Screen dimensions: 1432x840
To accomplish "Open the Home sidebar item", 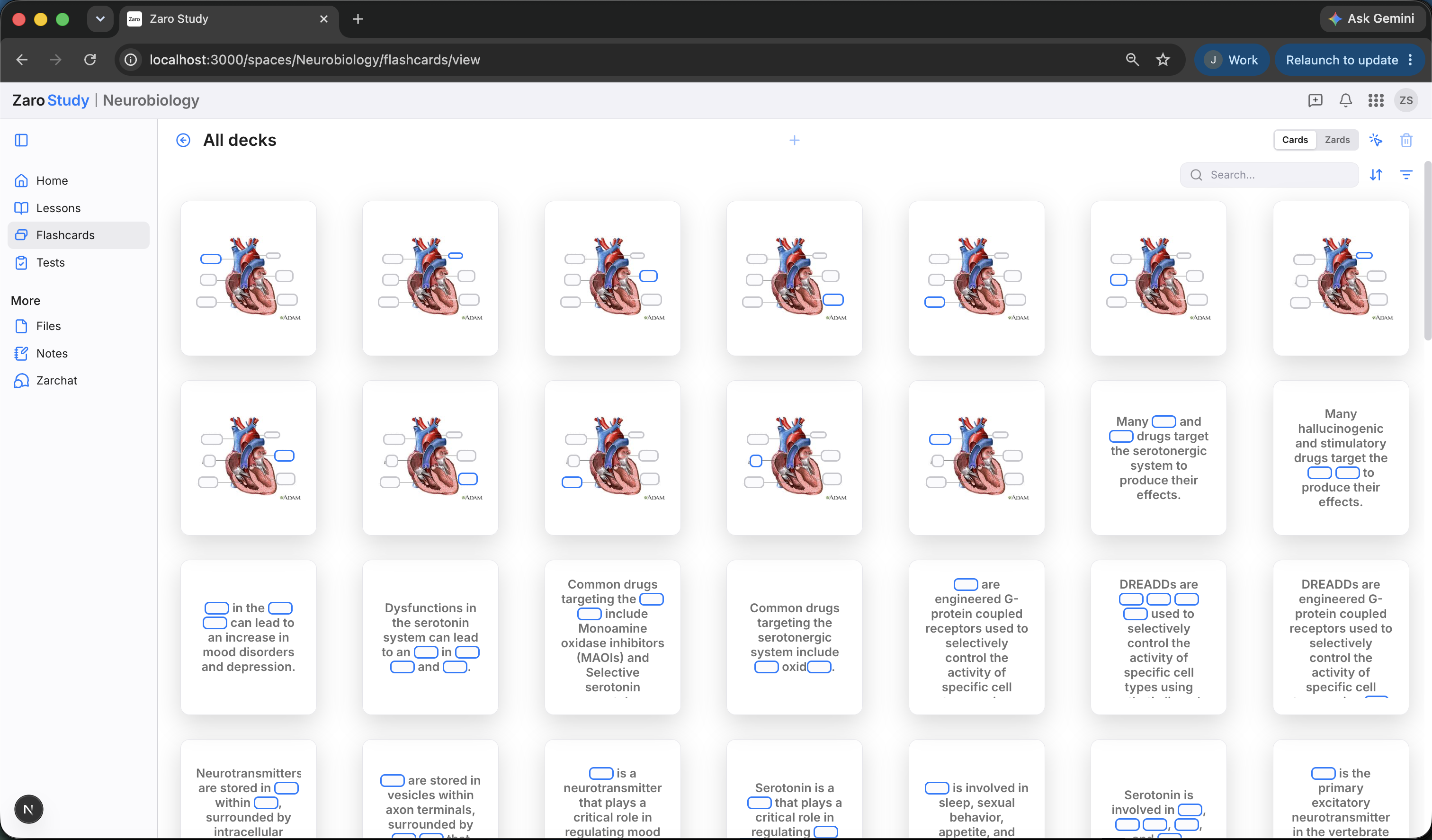I will [x=79, y=180].
